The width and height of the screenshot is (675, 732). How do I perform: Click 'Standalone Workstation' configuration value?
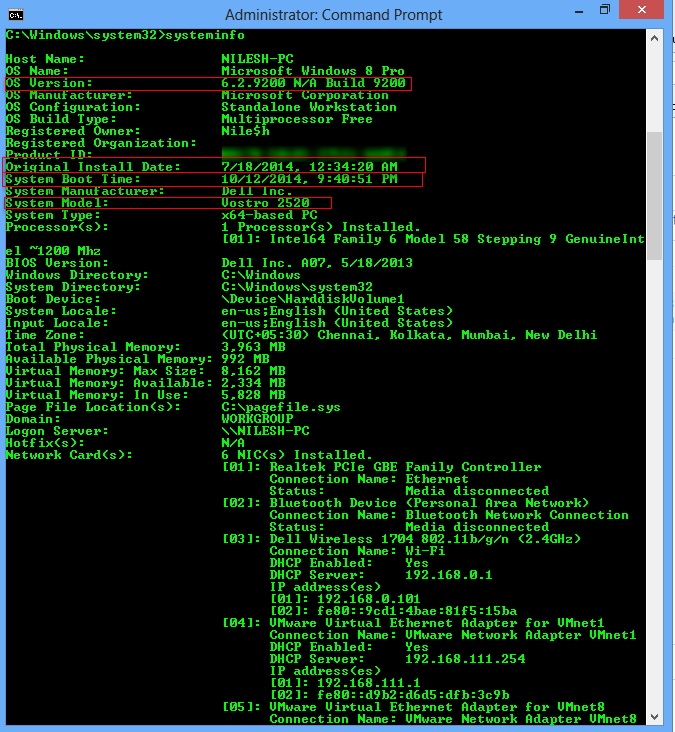(x=309, y=107)
